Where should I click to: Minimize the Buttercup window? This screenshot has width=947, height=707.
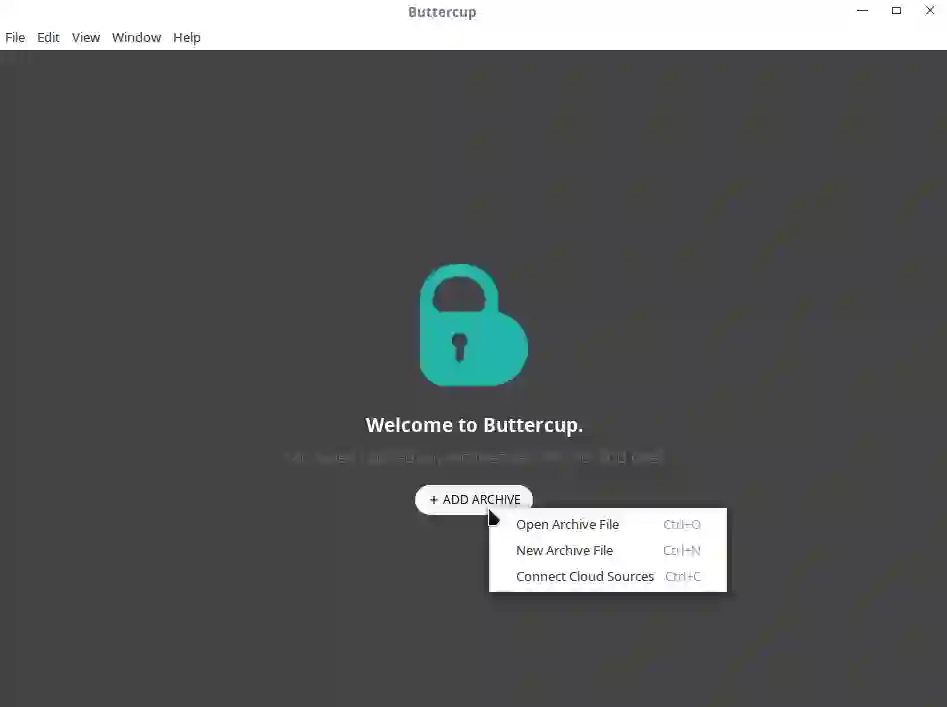(x=862, y=10)
